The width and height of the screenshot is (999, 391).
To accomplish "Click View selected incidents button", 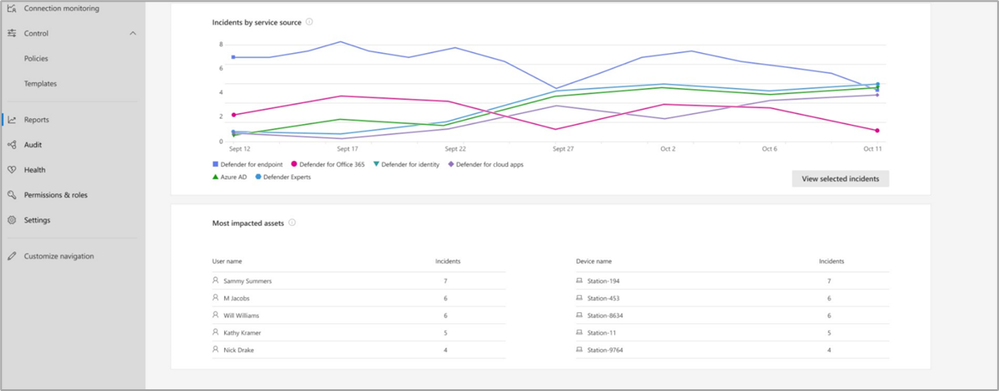I will [840, 179].
